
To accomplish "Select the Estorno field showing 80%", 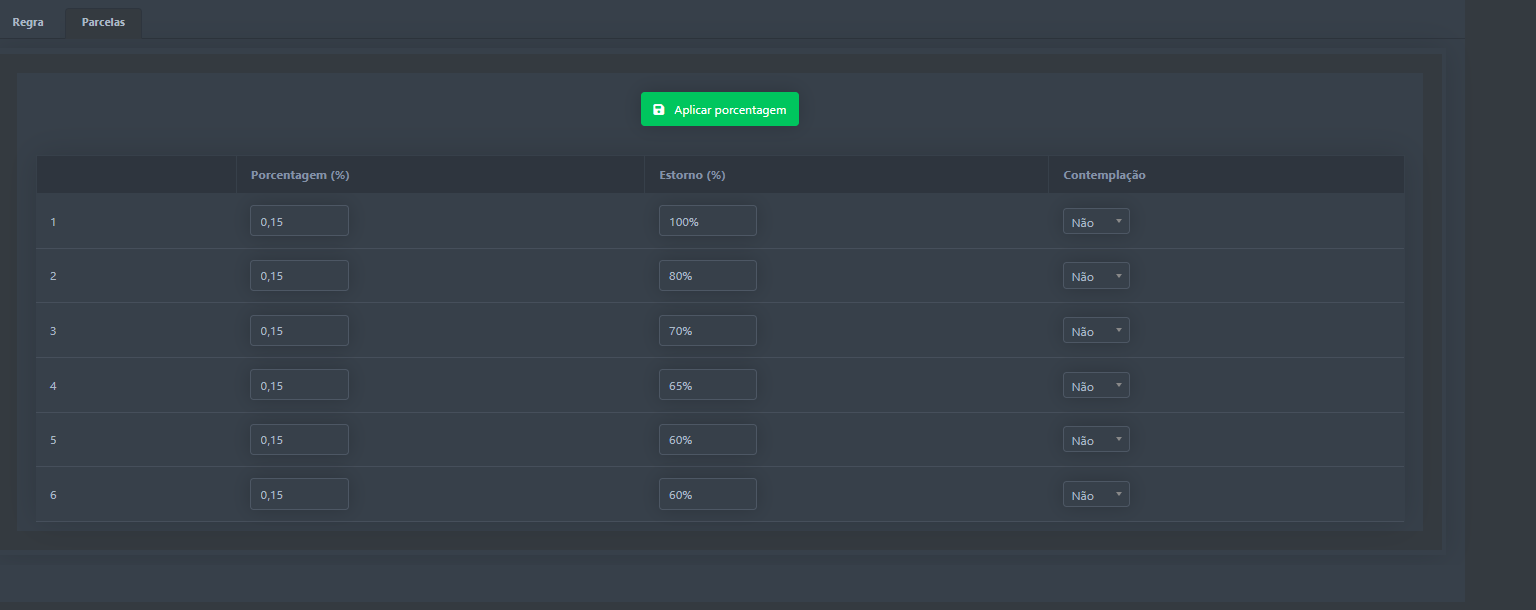I will click(x=707, y=276).
